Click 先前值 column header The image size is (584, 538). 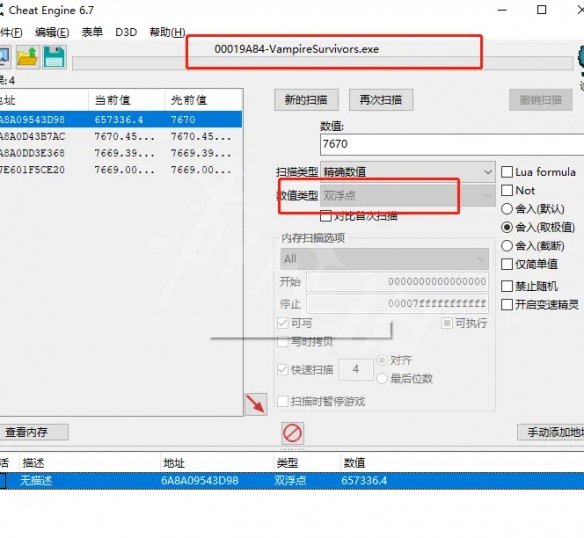(x=203, y=100)
